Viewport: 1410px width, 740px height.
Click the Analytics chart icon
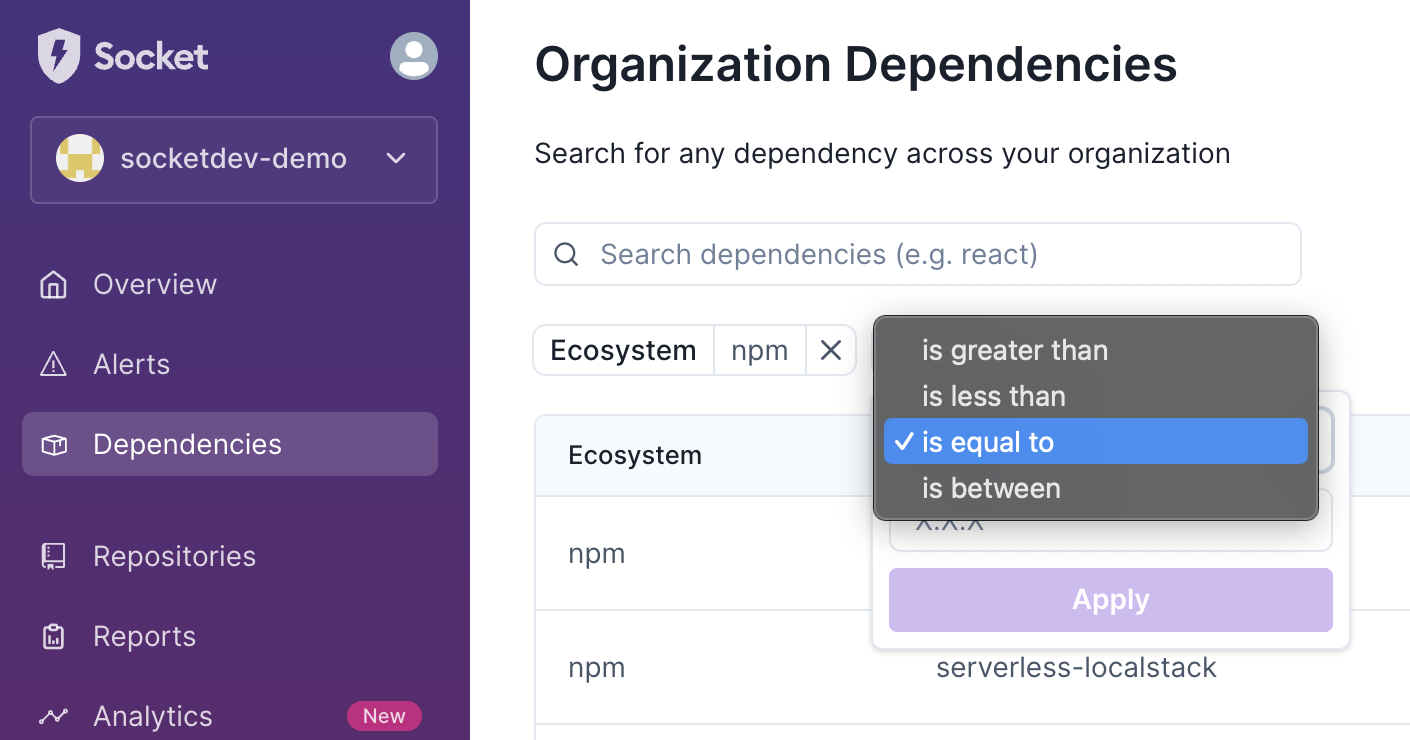click(x=53, y=716)
